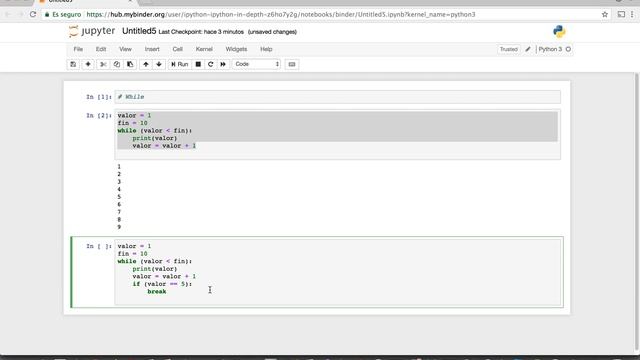Go back in the browser
This screenshot has height=360, width=640.
point(7,14)
